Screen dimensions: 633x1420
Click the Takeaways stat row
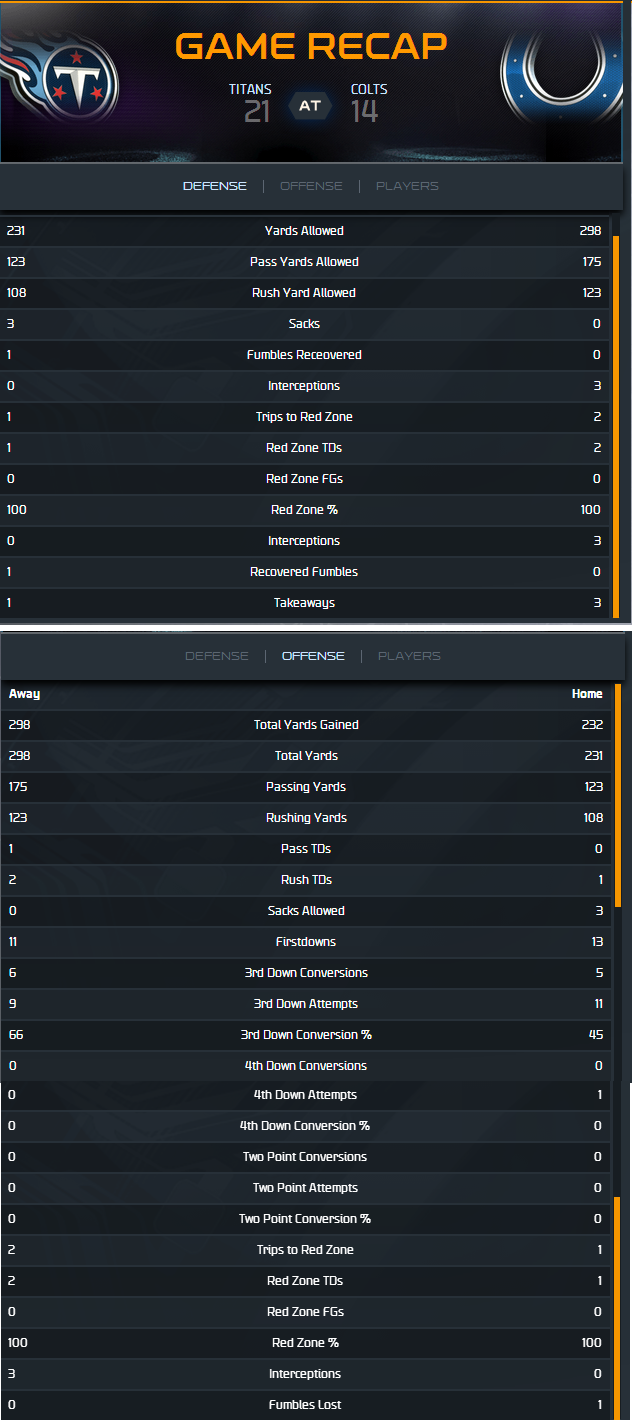coord(305,603)
